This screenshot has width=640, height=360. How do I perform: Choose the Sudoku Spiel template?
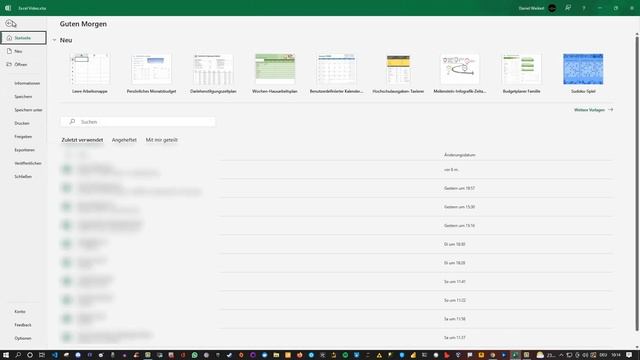coord(583,73)
